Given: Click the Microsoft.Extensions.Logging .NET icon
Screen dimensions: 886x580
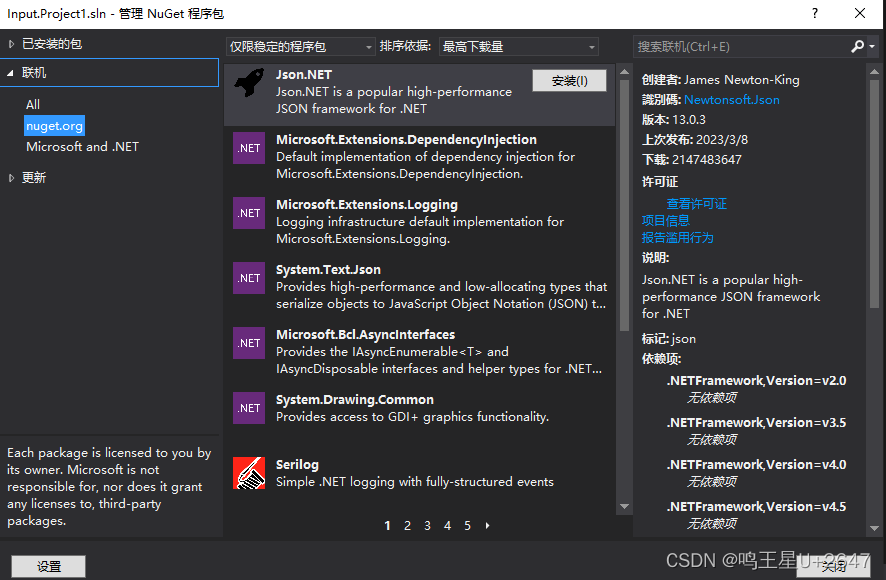Looking at the screenshot, I should coord(247,212).
